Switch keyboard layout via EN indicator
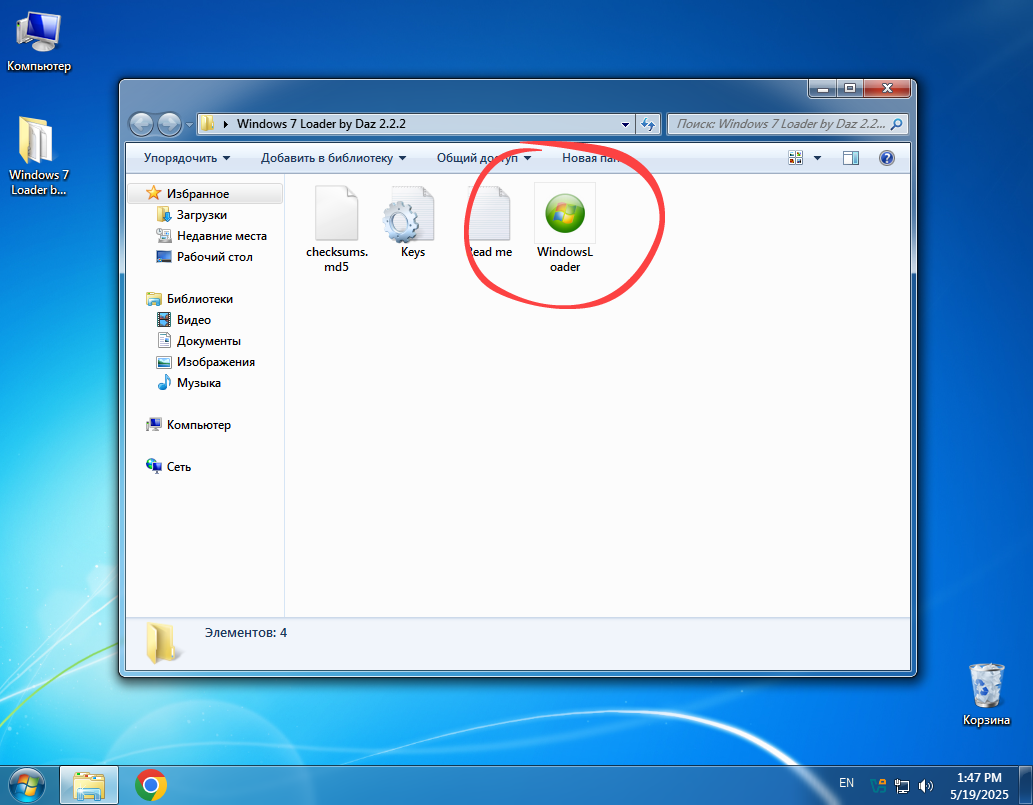 coord(846,783)
